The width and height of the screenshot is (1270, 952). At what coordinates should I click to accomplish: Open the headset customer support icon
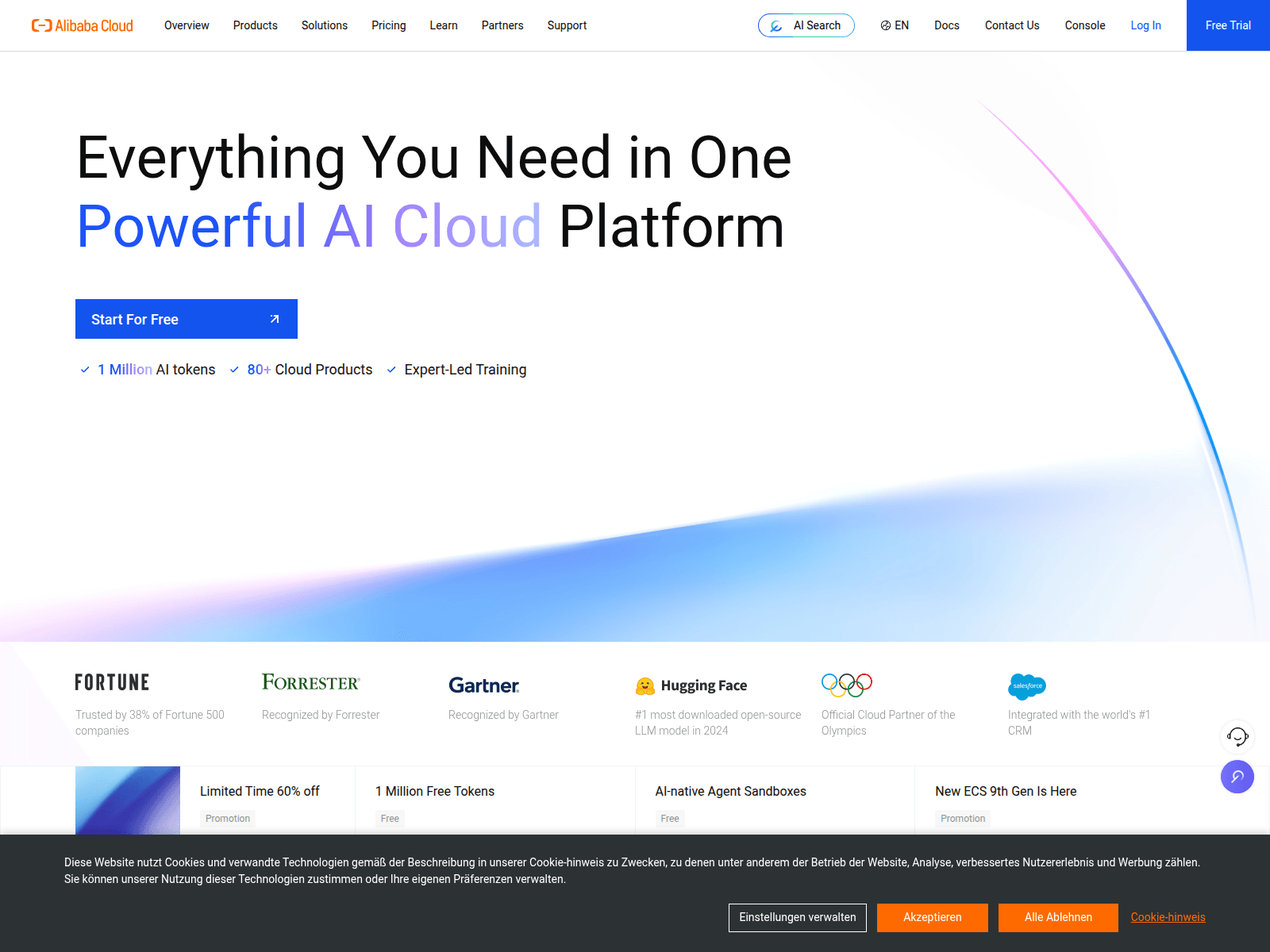click(x=1237, y=737)
